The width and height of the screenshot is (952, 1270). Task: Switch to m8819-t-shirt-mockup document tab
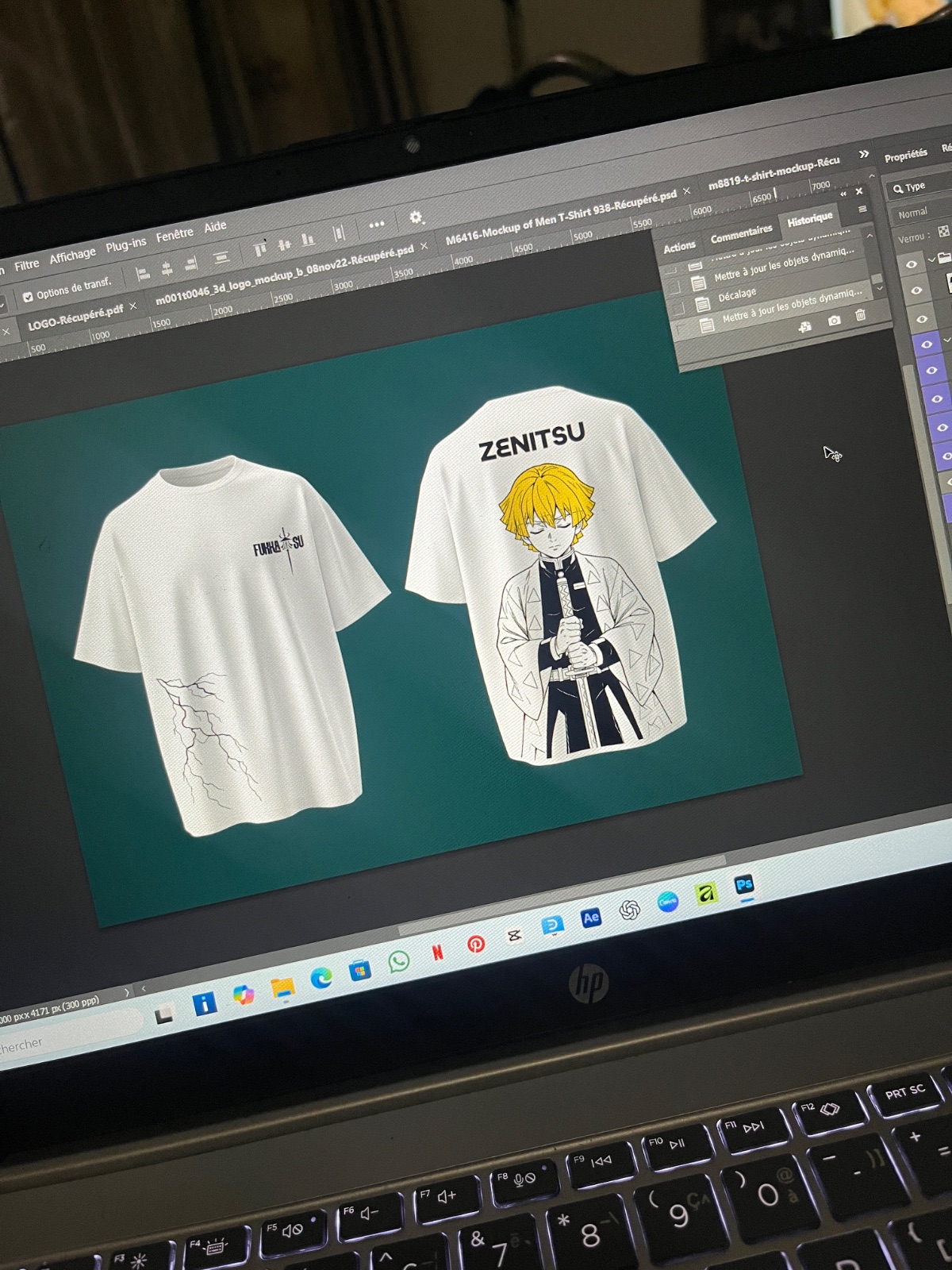point(773,172)
